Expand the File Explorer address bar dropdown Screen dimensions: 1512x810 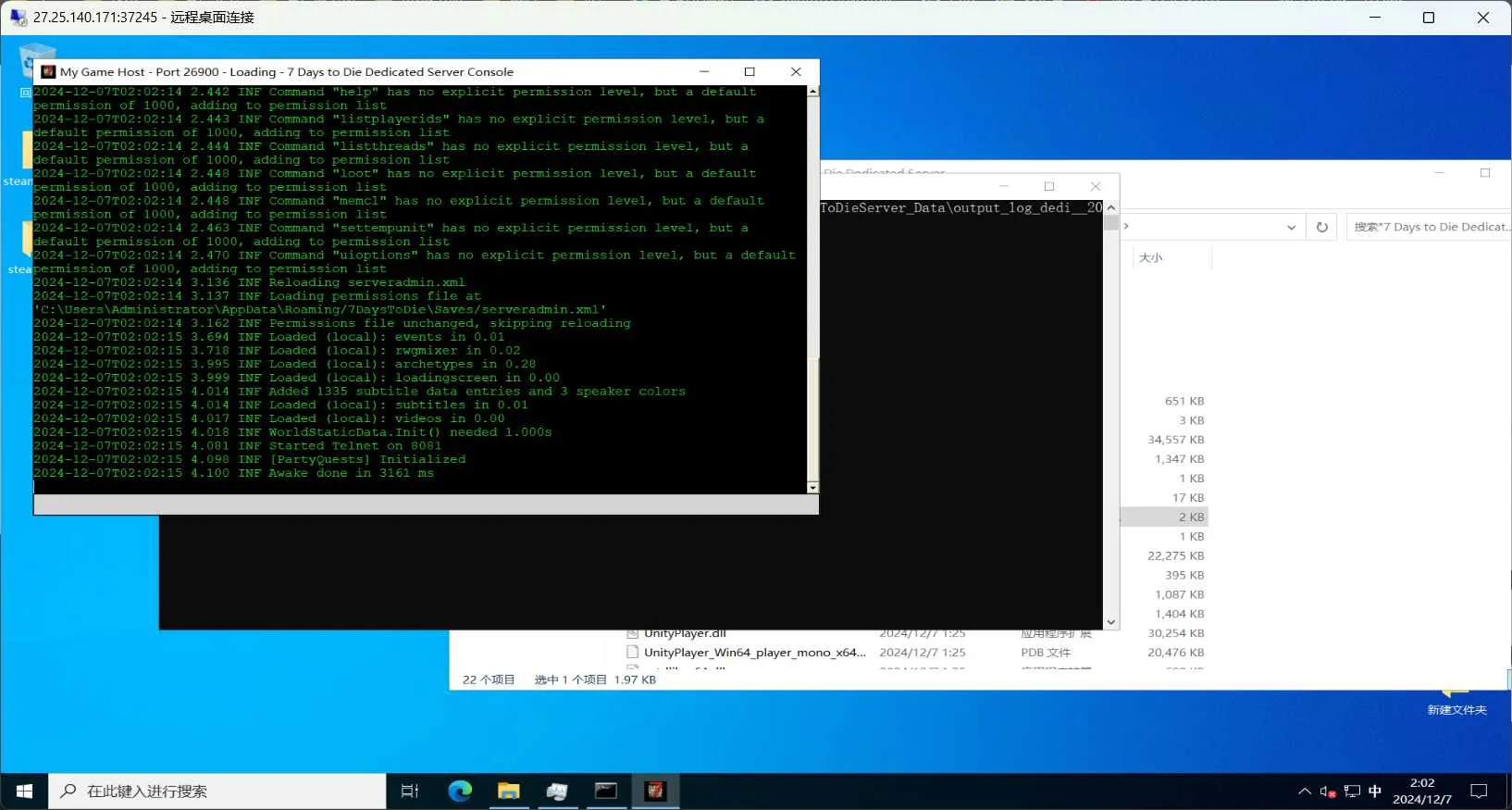click(1291, 227)
